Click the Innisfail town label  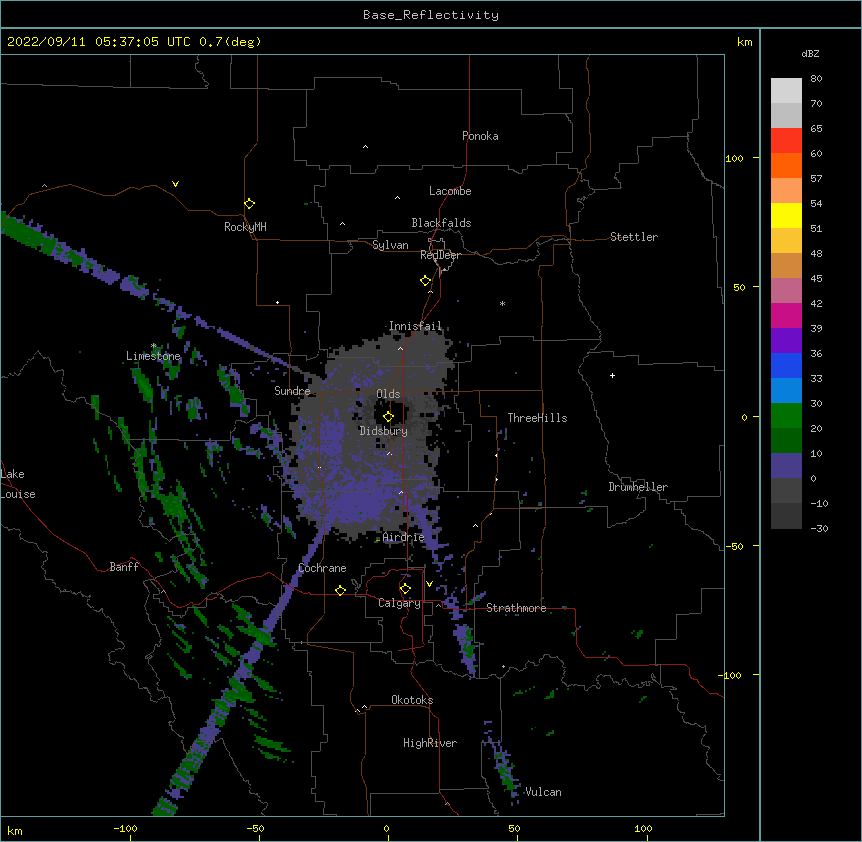(415, 326)
